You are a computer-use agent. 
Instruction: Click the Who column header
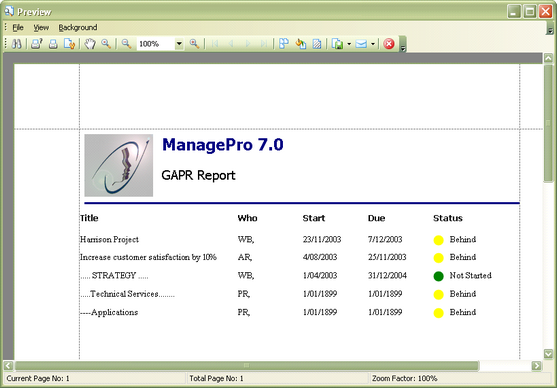[247, 218]
